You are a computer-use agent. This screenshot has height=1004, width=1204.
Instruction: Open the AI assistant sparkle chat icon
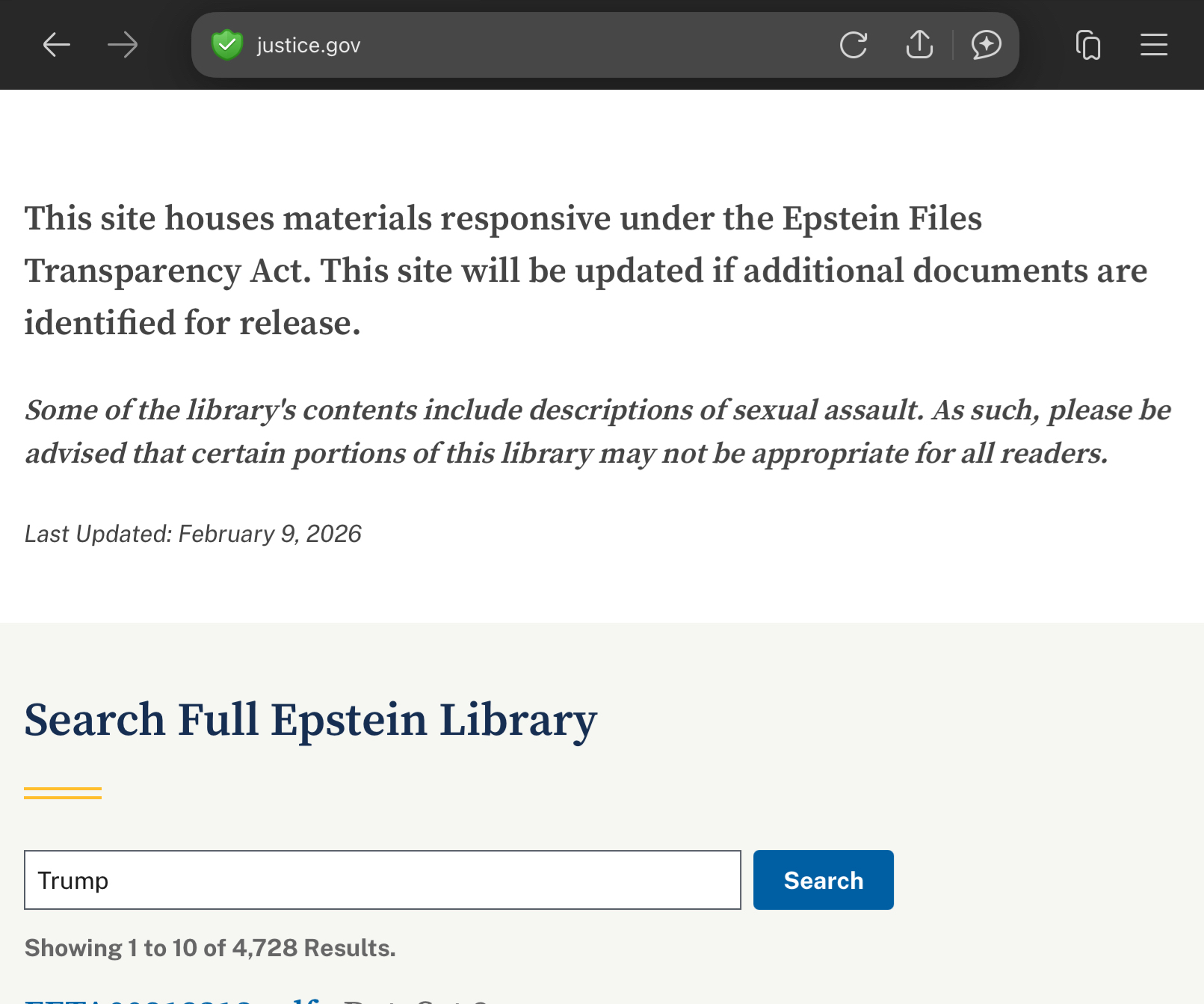click(987, 45)
